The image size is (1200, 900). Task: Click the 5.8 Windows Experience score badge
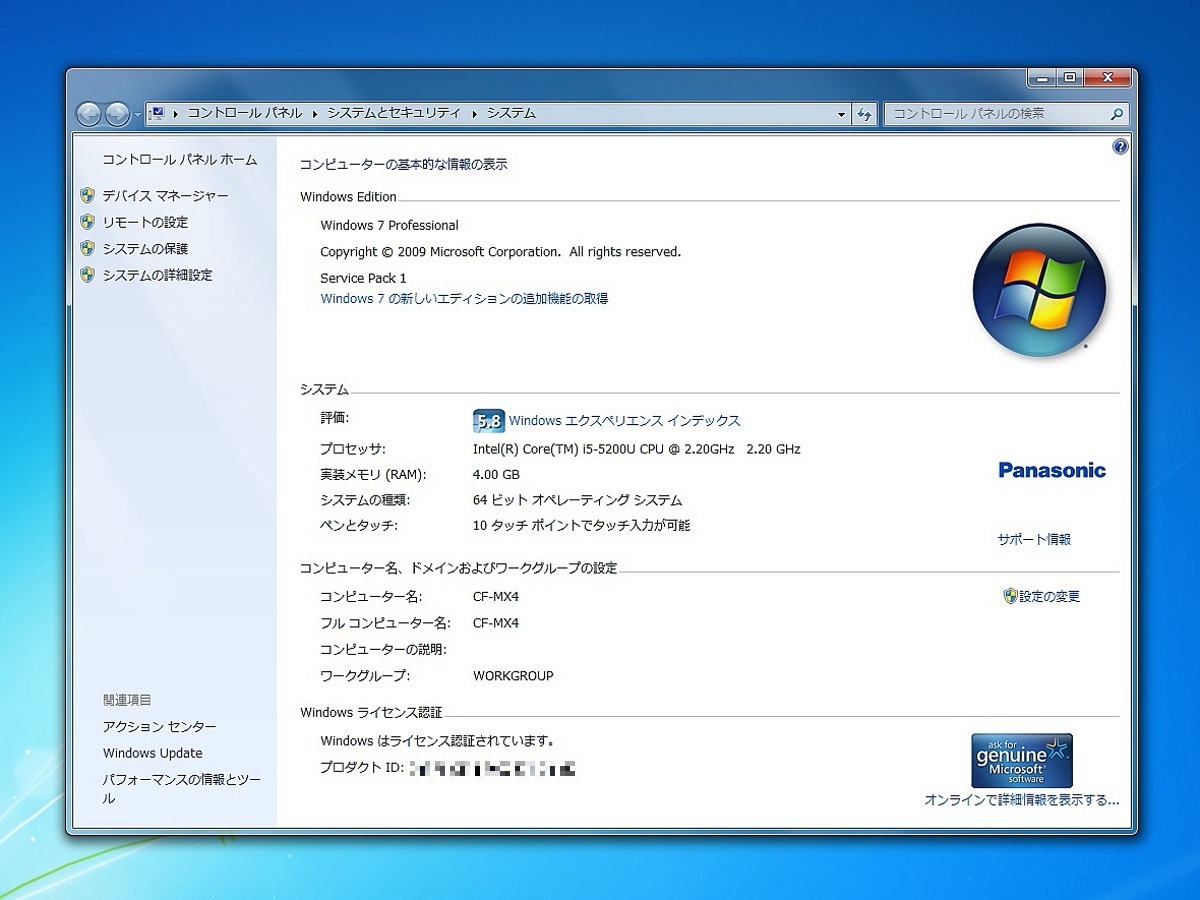coord(488,421)
